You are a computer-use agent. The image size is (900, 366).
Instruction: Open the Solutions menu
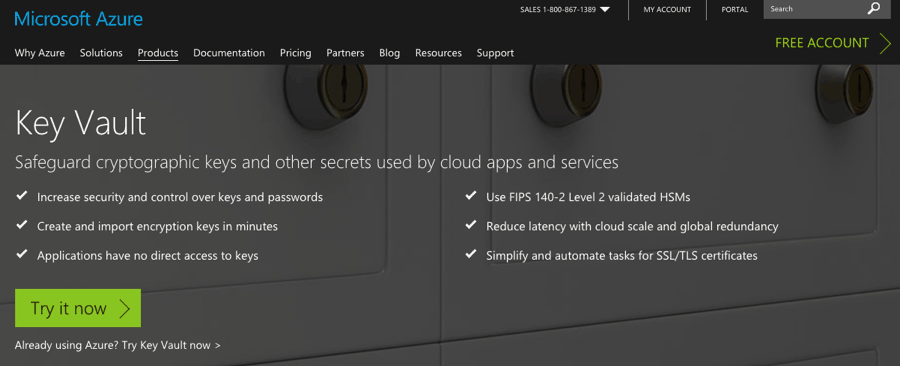pos(101,53)
